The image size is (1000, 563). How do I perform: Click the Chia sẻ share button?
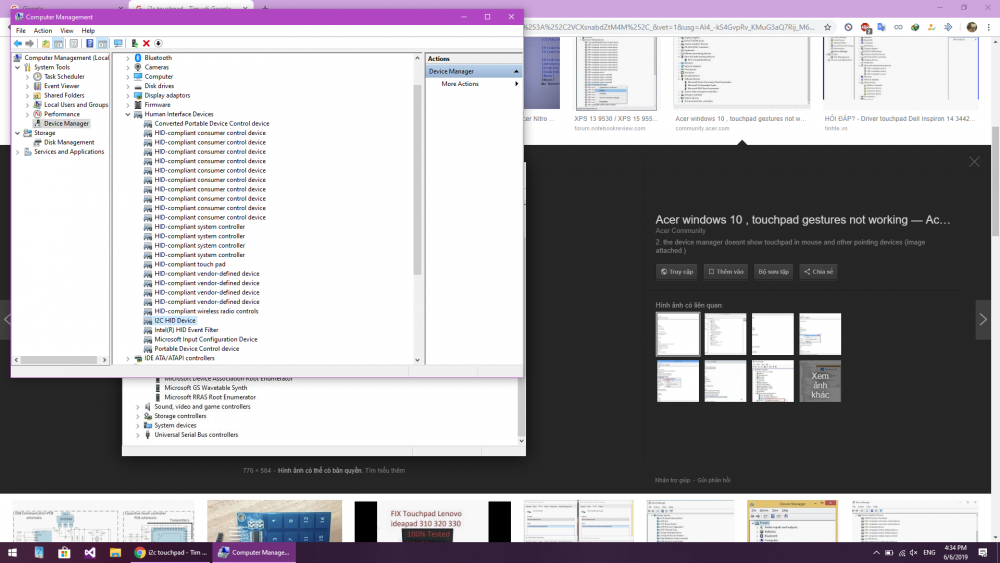click(817, 271)
